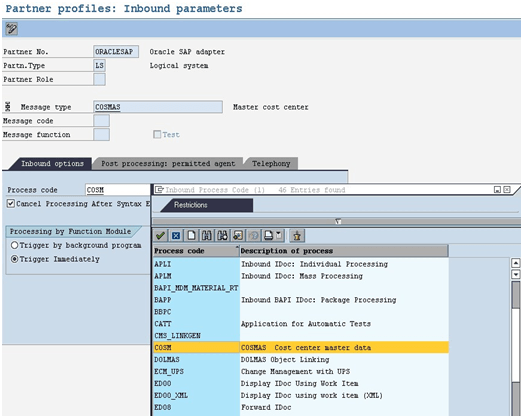Select BAPI_MDM_MATERIAL_RT process code
The image size is (523, 418).
coord(196,288)
